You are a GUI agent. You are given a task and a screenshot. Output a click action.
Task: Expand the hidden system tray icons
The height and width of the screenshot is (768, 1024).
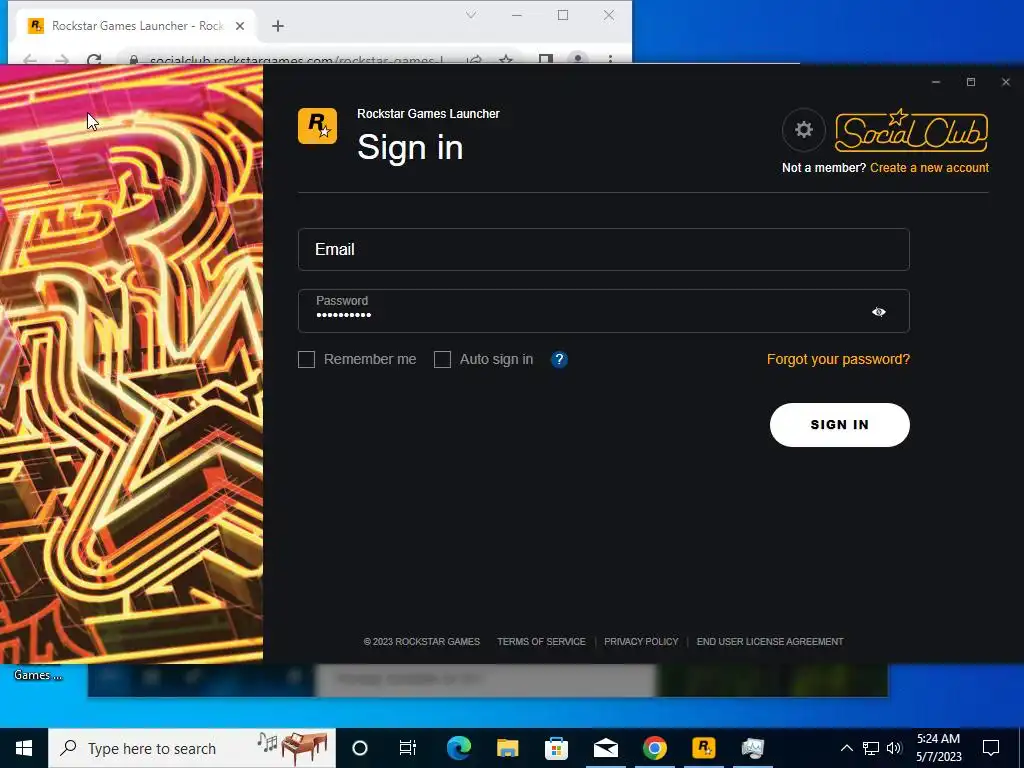(x=846, y=748)
